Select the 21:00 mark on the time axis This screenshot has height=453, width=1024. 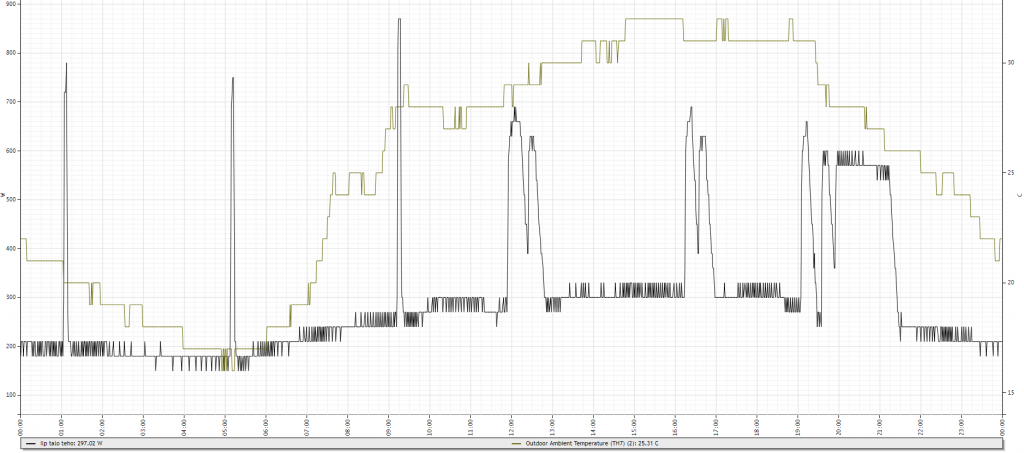(879, 426)
